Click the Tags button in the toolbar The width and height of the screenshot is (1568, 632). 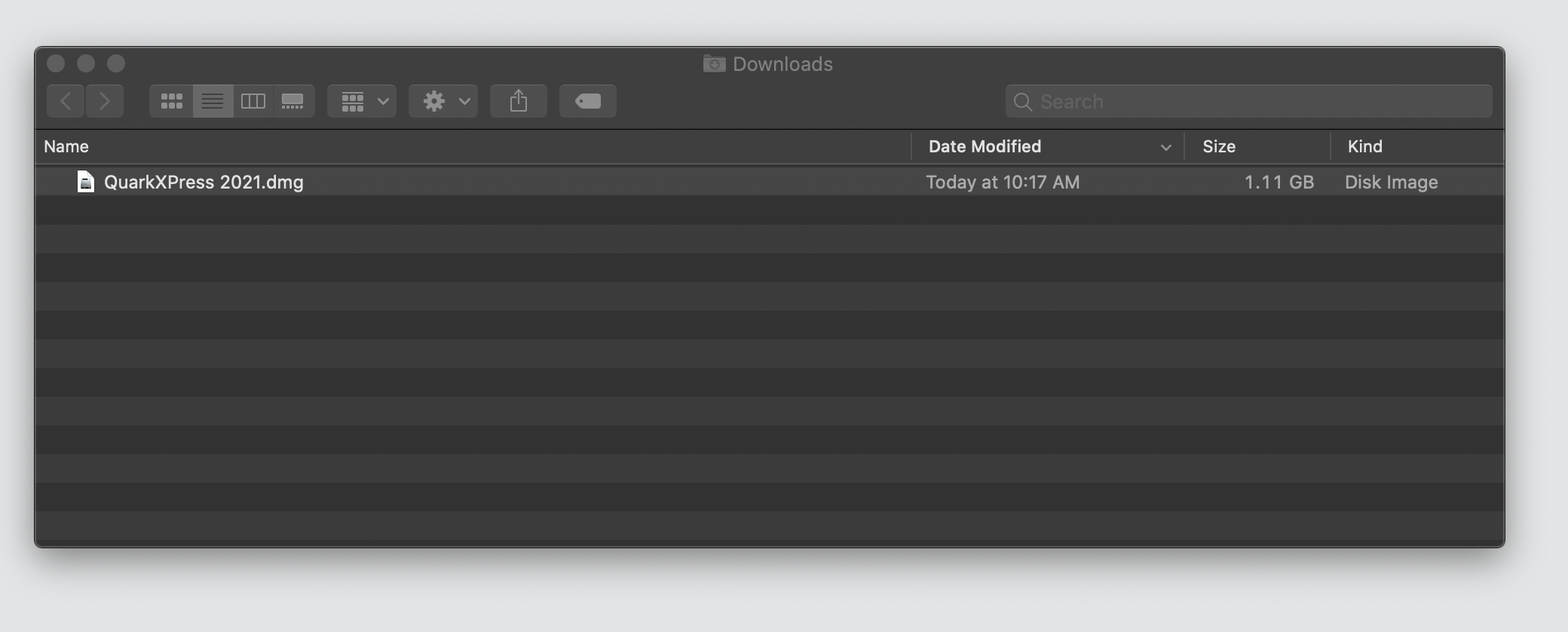tap(588, 100)
